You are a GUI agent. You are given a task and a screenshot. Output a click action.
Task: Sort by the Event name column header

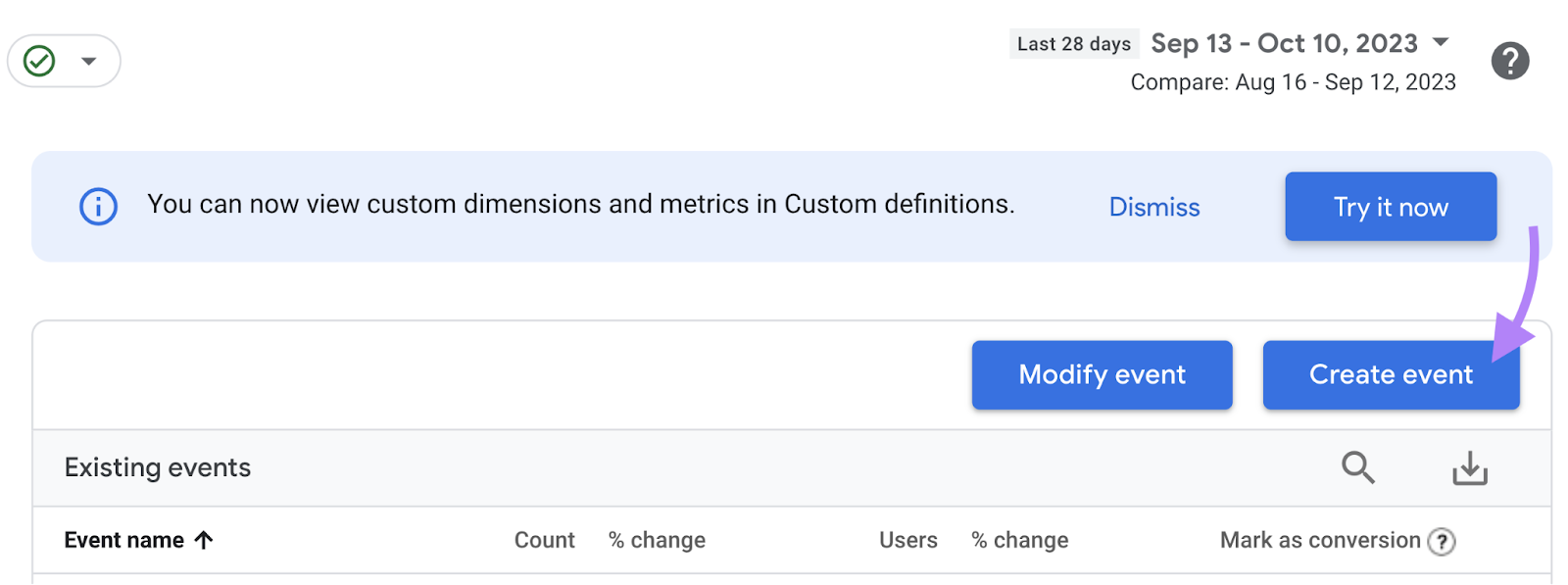coord(124,540)
